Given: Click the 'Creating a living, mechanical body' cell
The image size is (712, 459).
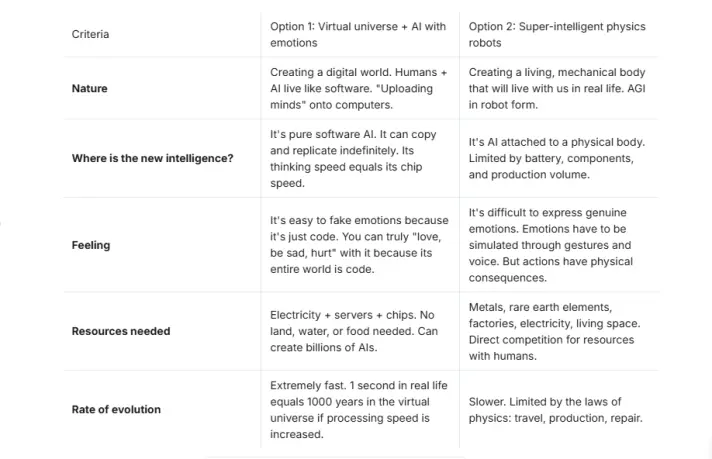Looking at the screenshot, I should [557, 89].
